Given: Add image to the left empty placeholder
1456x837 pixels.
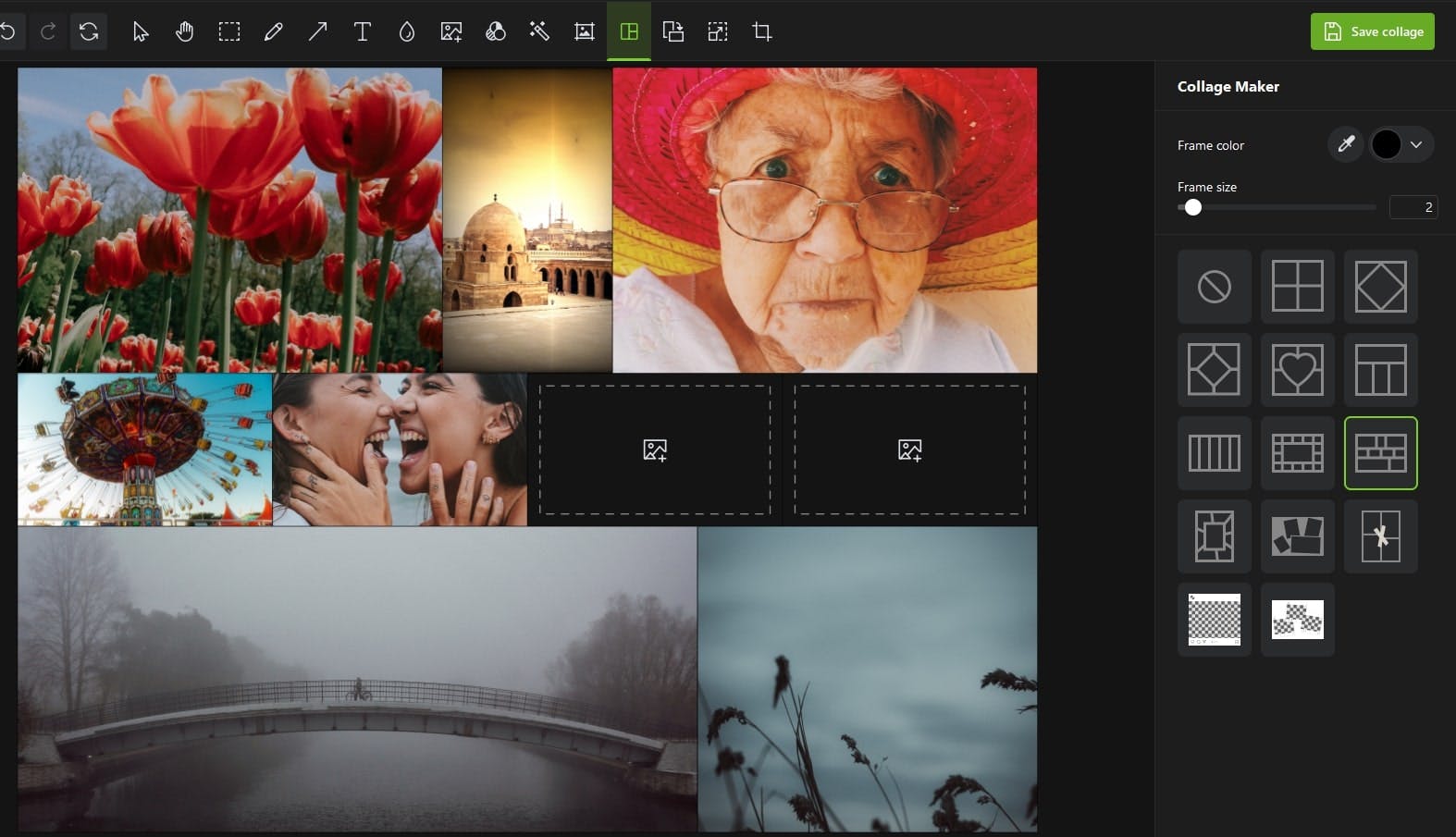Looking at the screenshot, I should pos(655,450).
